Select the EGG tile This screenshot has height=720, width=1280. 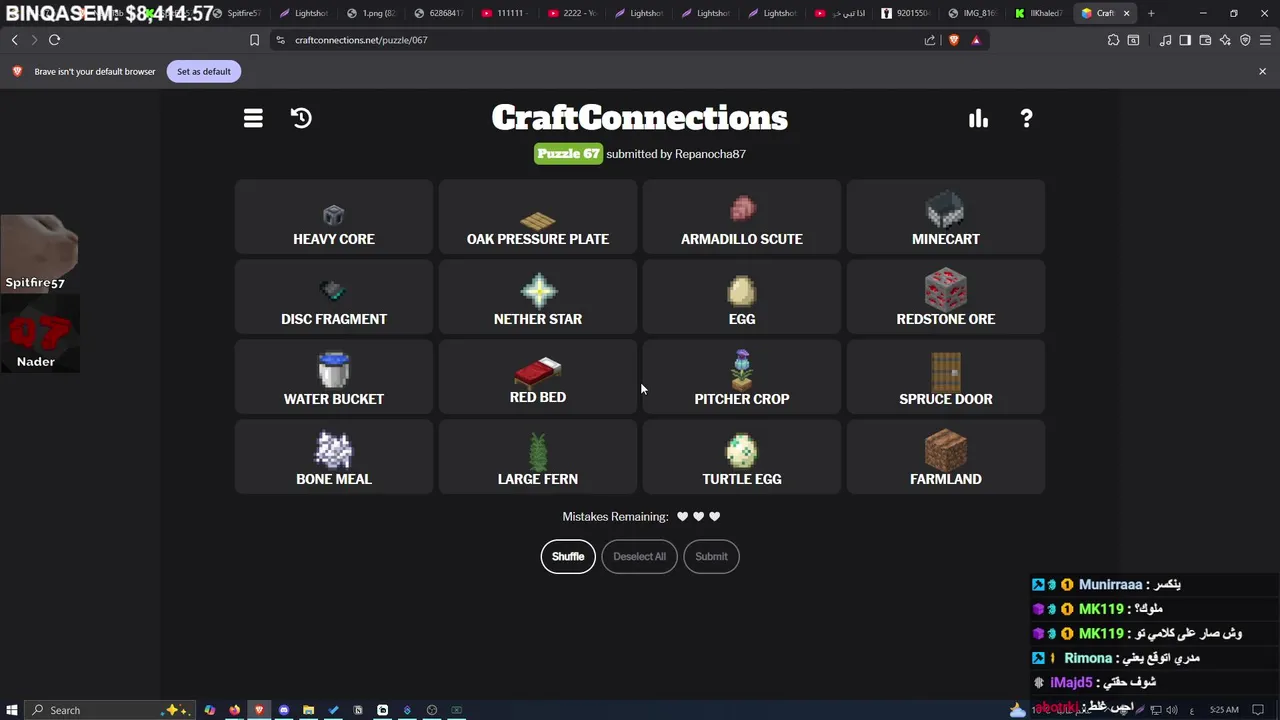[742, 297]
